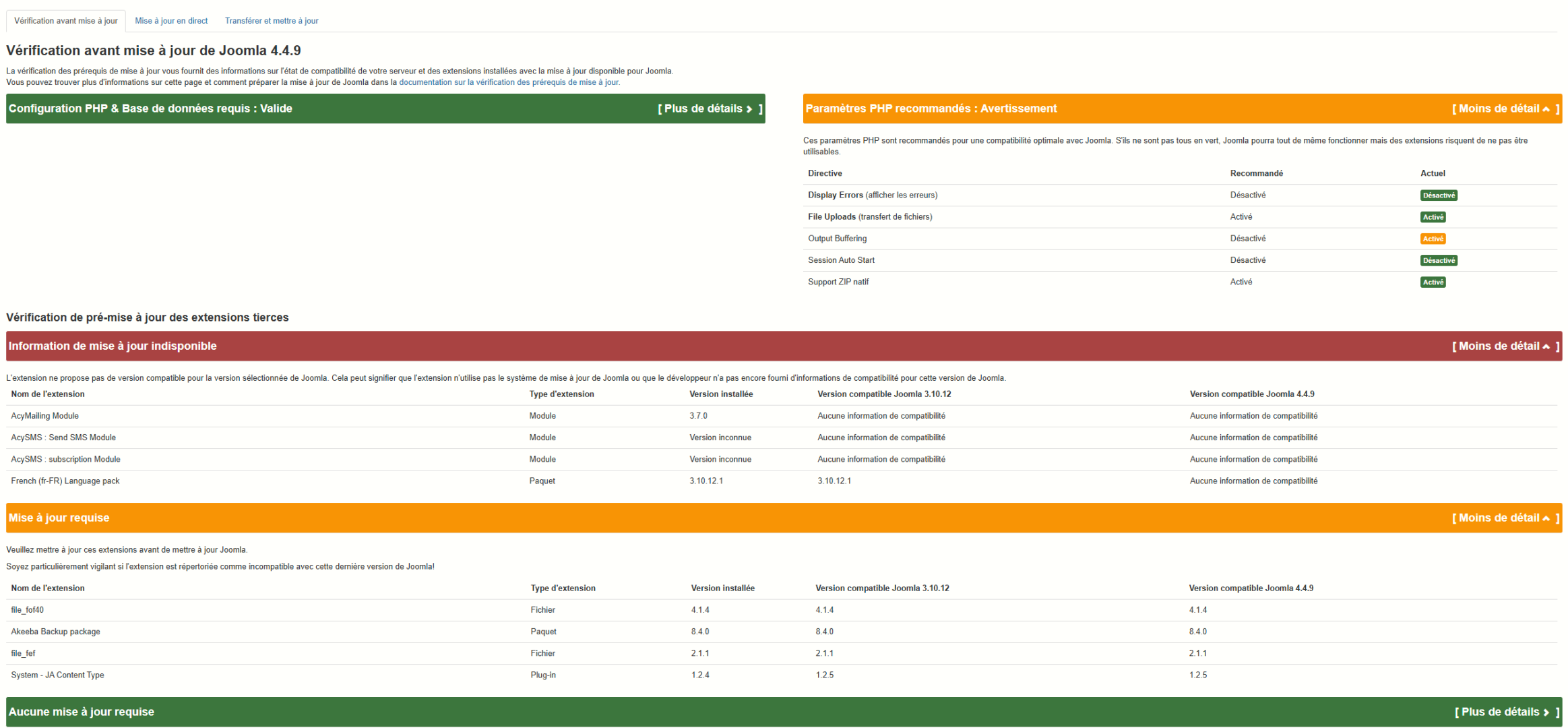Click the 'Aucune mise à jour requise' banner title
Image resolution: width=1568 pixels, height=728 pixels.
[82, 712]
